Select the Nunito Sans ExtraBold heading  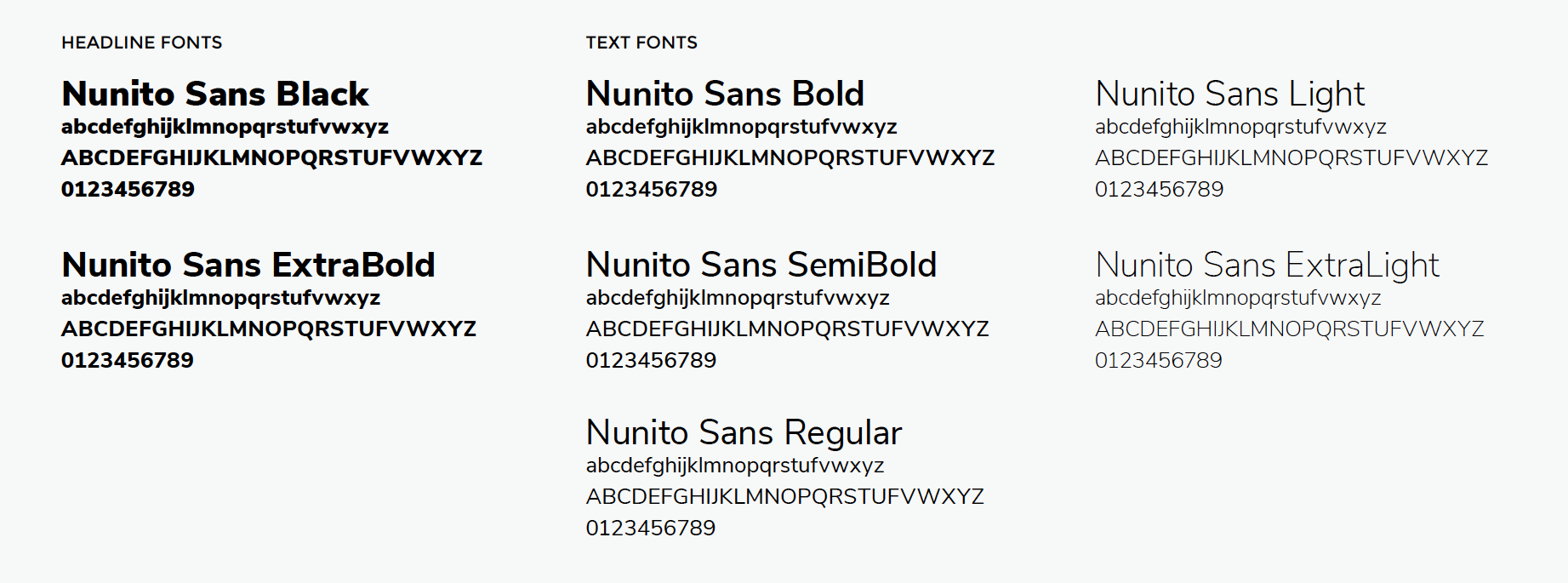point(248,265)
